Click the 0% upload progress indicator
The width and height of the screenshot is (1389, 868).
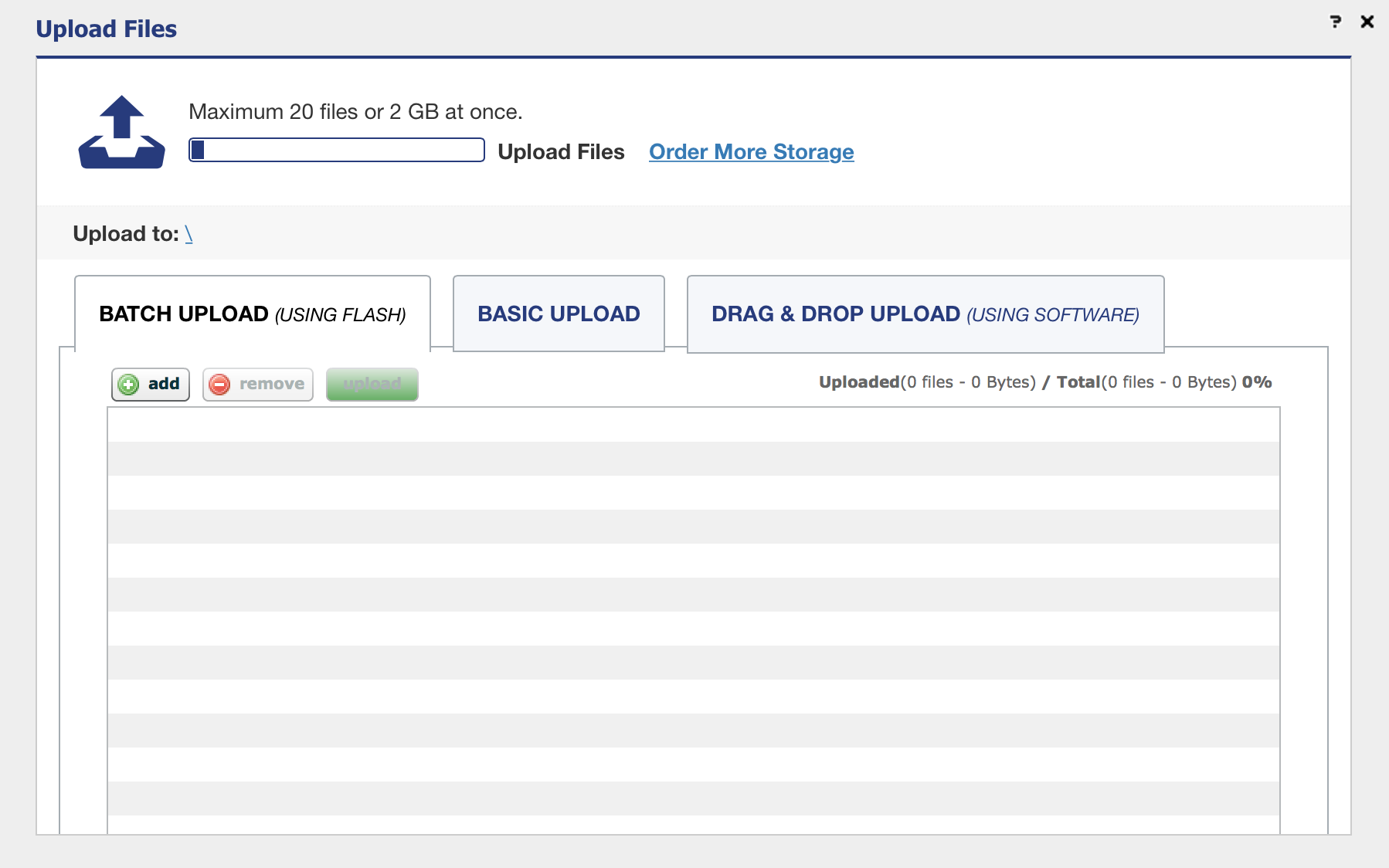click(x=1256, y=382)
